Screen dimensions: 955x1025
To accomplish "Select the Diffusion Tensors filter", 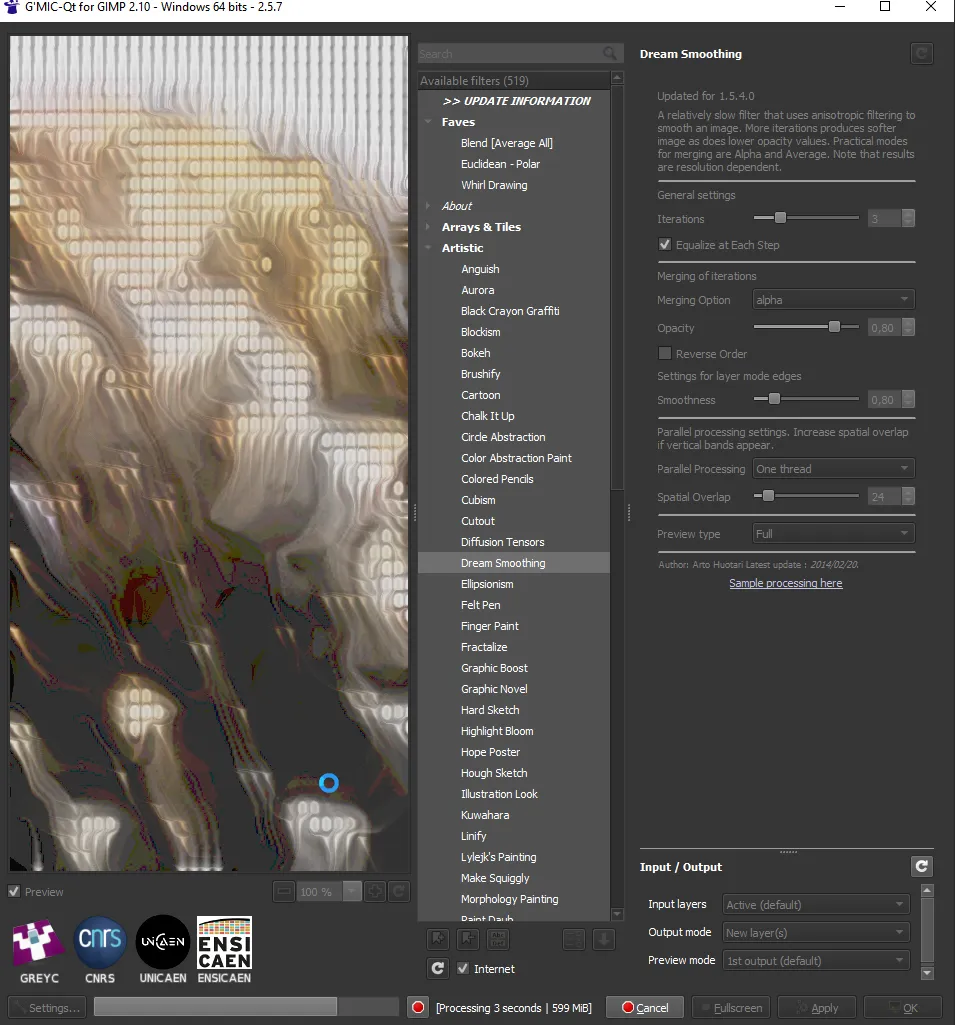I will (x=502, y=542).
